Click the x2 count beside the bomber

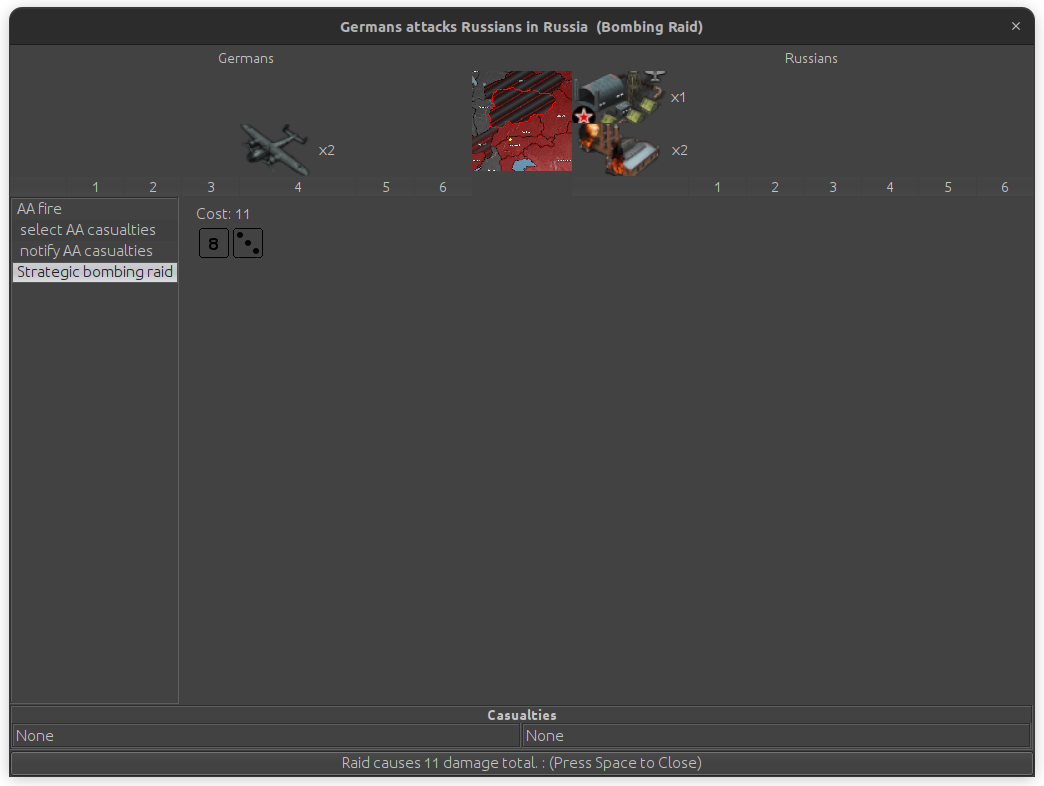(326, 150)
